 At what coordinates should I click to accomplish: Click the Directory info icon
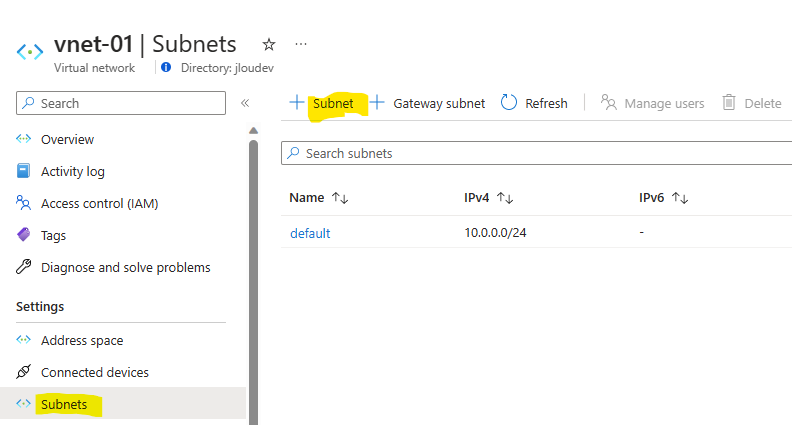click(x=166, y=67)
